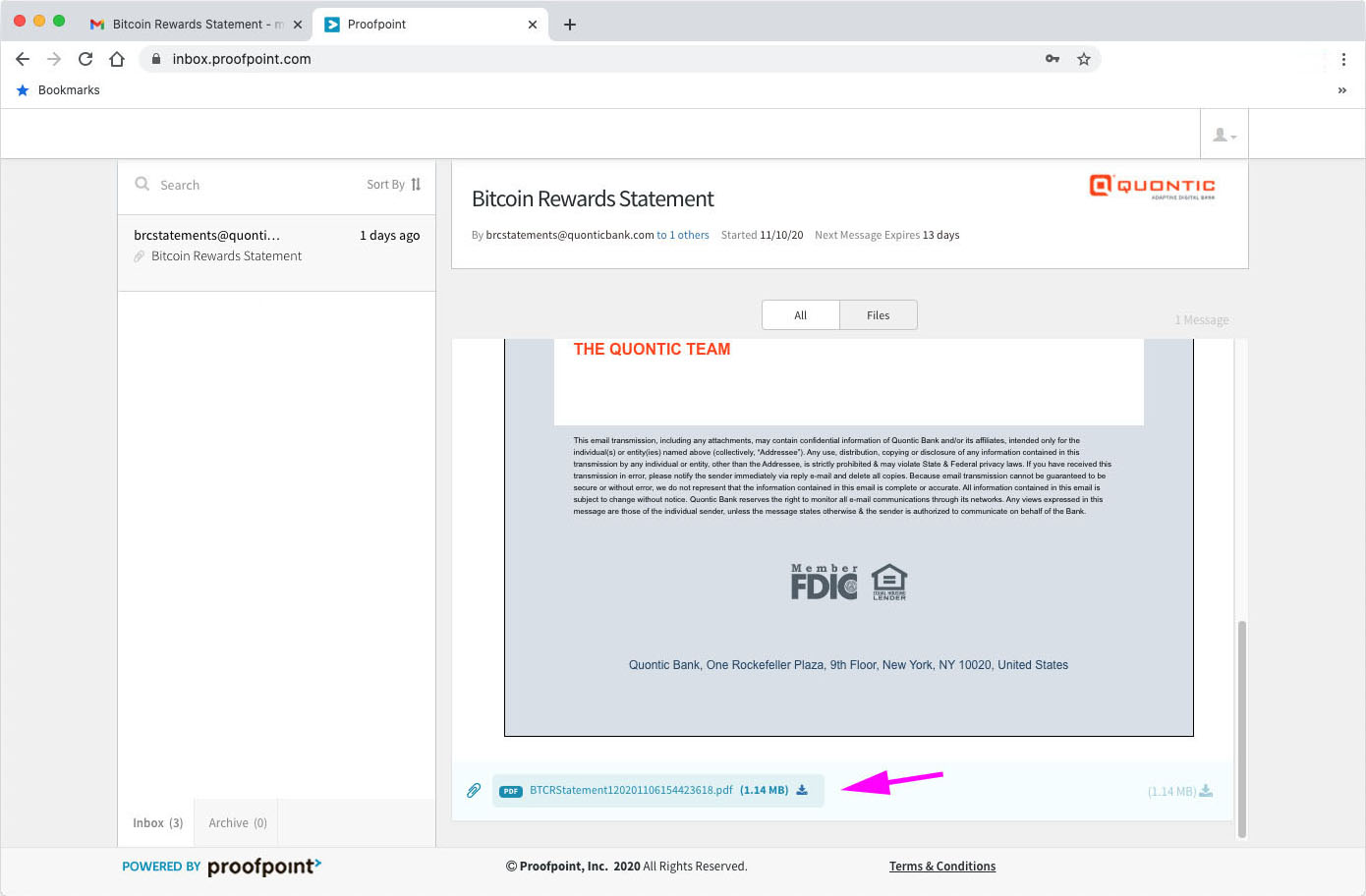Click the message pane scrollbar
1366x896 pixels.
(1242, 728)
